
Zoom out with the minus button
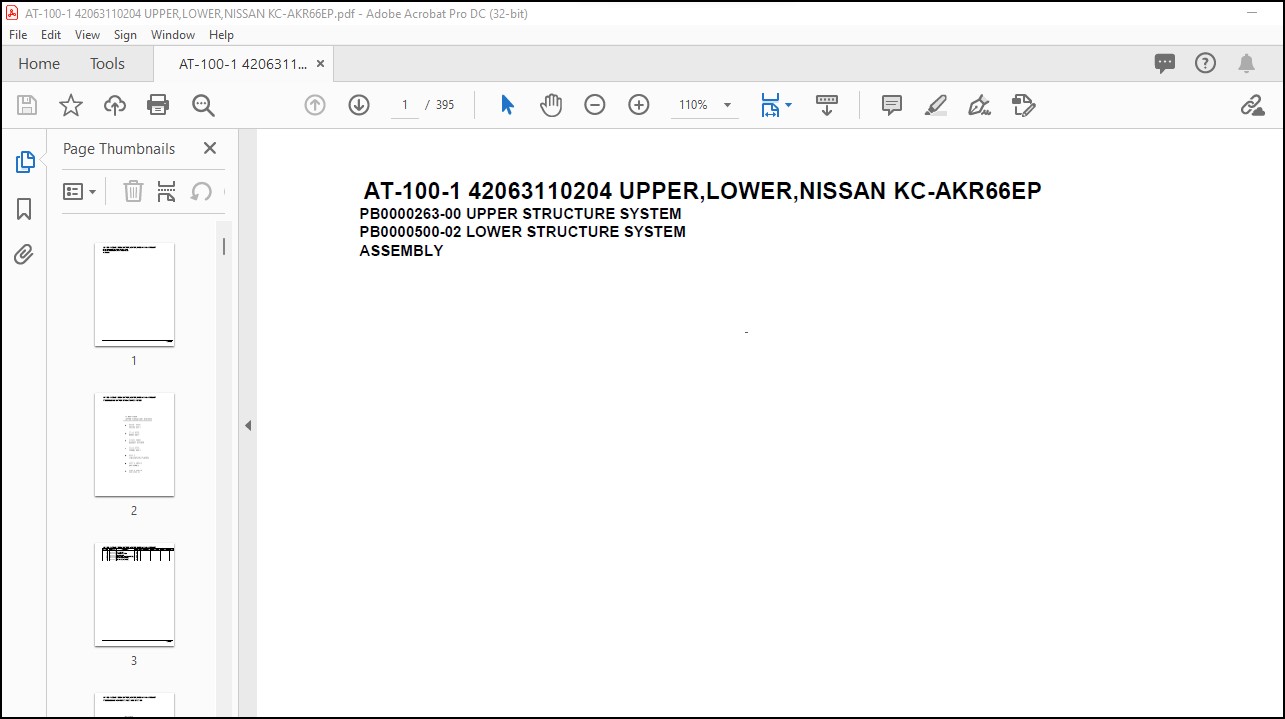595,105
